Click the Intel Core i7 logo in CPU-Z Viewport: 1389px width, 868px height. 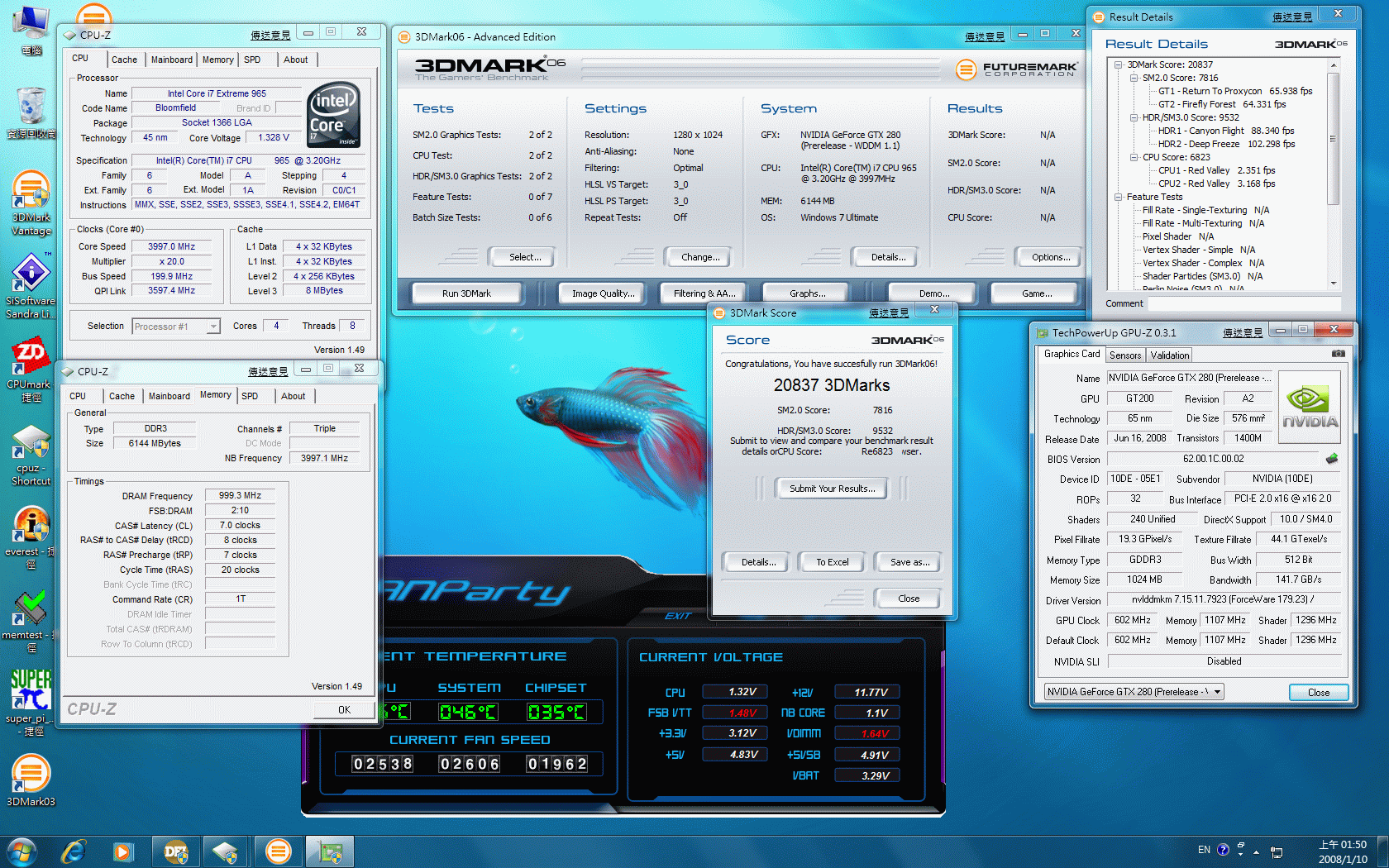tap(333, 115)
